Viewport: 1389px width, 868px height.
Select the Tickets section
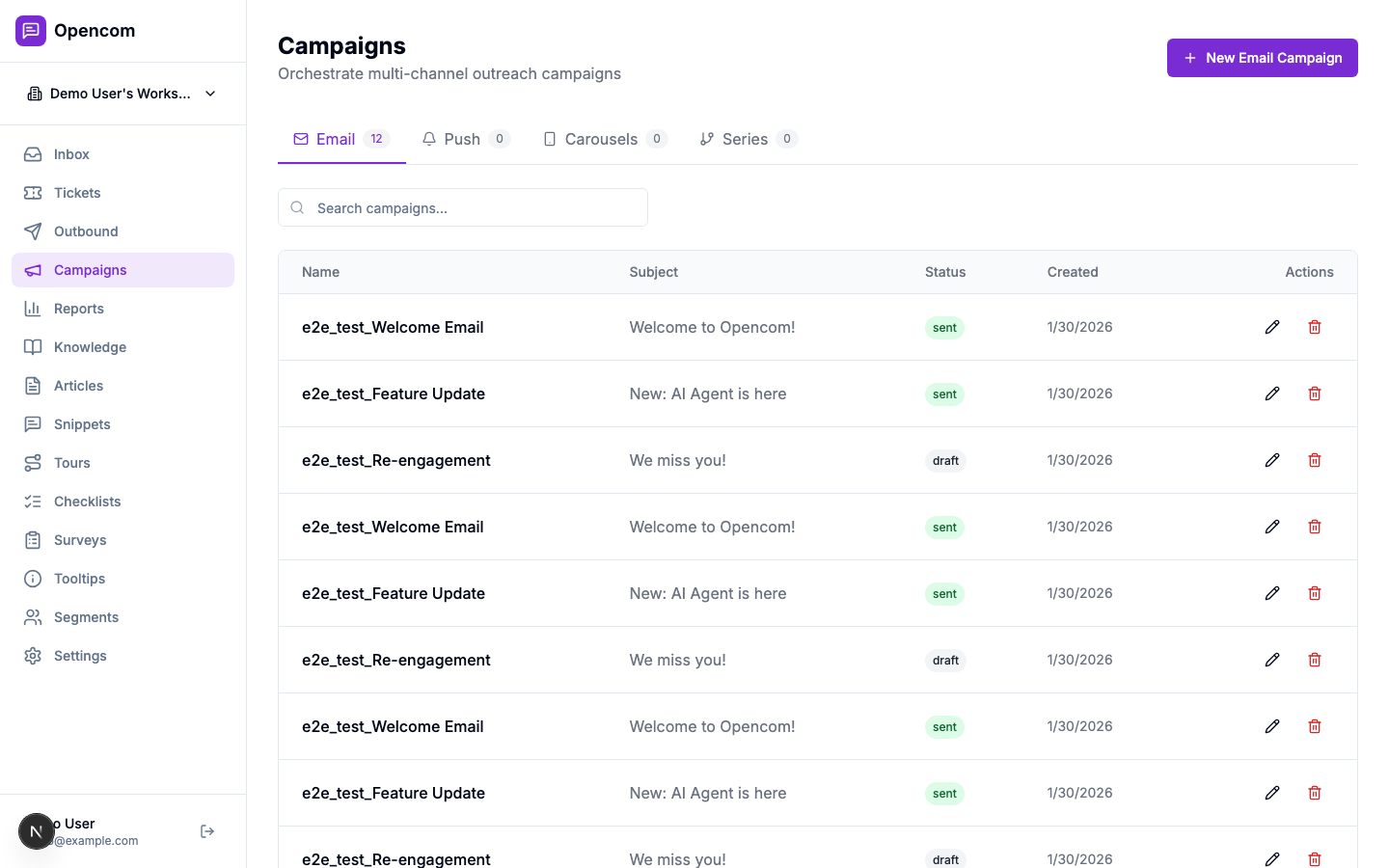(x=75, y=193)
